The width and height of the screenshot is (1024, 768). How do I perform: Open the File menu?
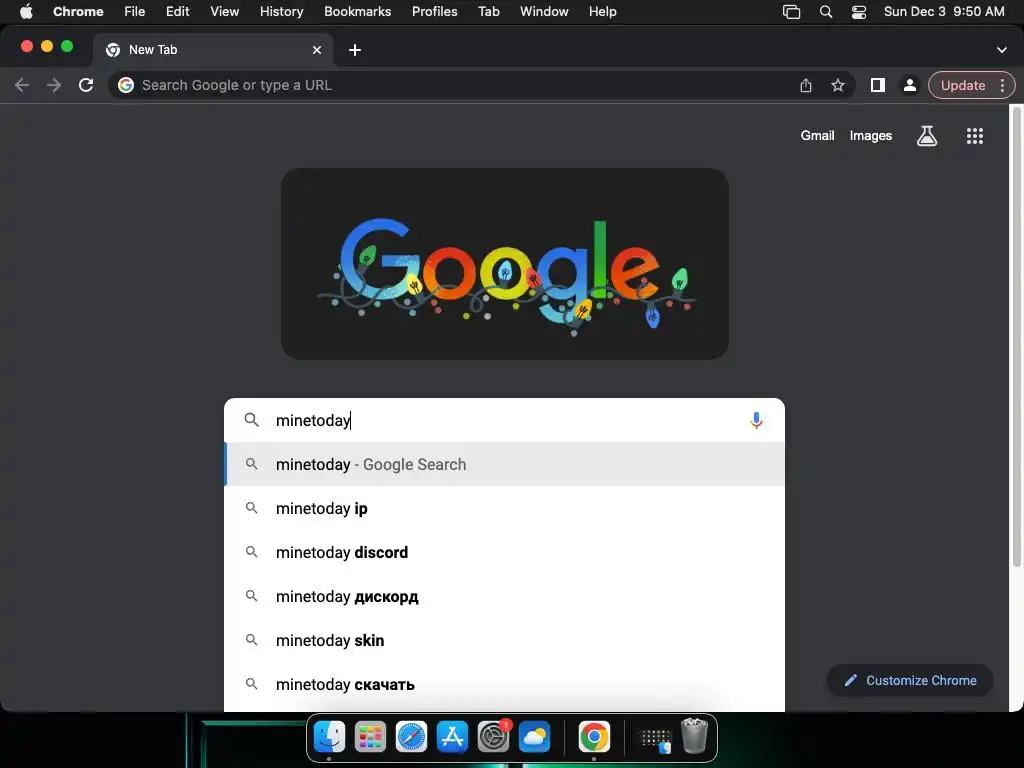tap(135, 12)
